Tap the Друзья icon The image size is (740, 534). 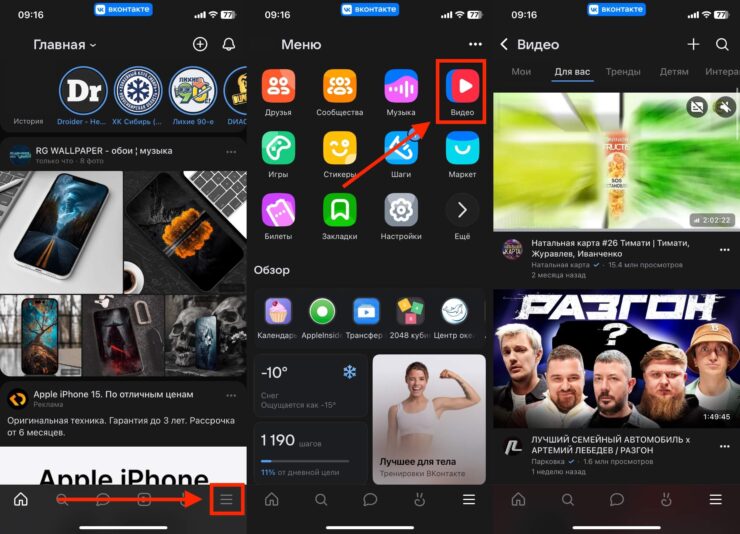point(278,87)
